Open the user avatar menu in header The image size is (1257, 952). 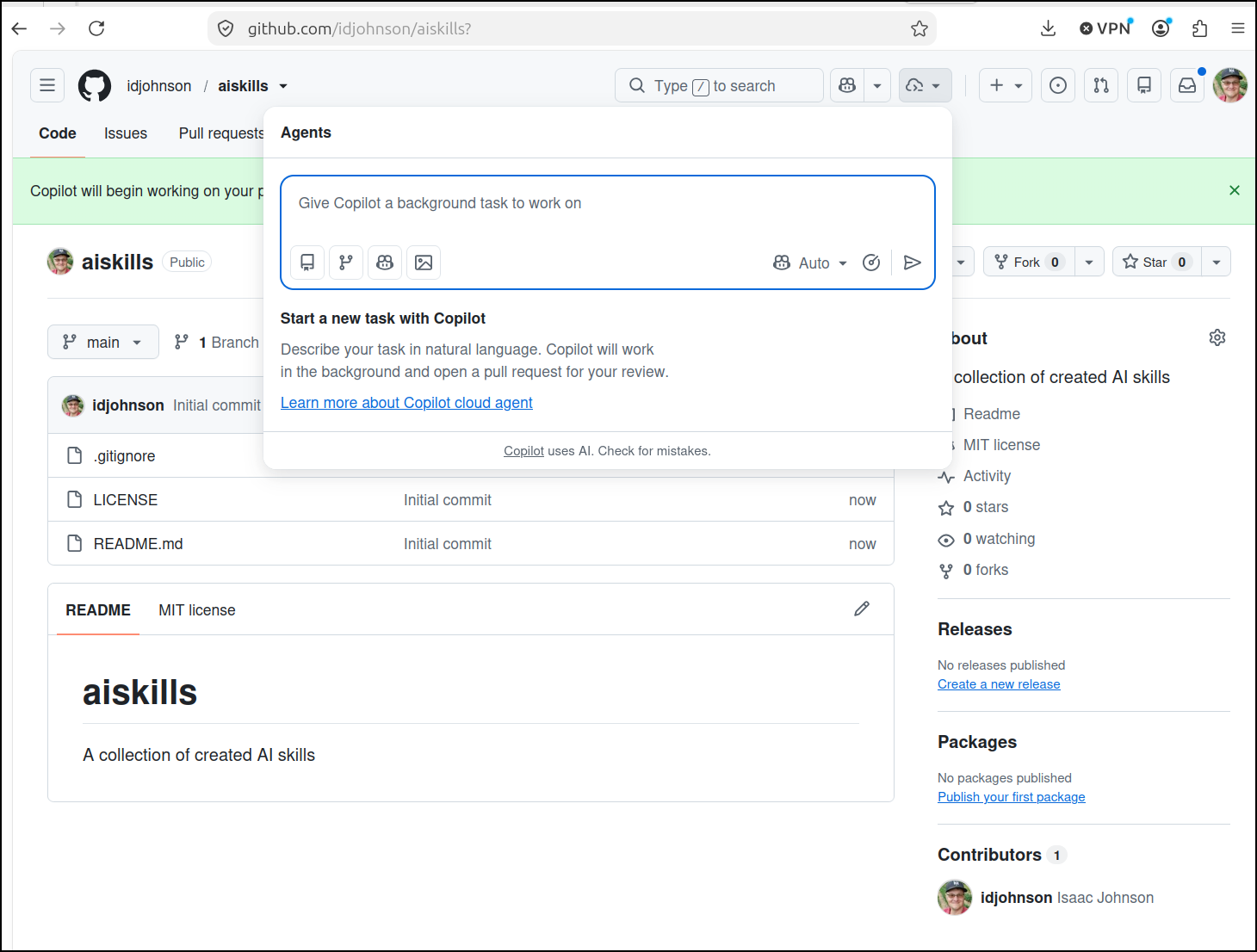click(1230, 85)
